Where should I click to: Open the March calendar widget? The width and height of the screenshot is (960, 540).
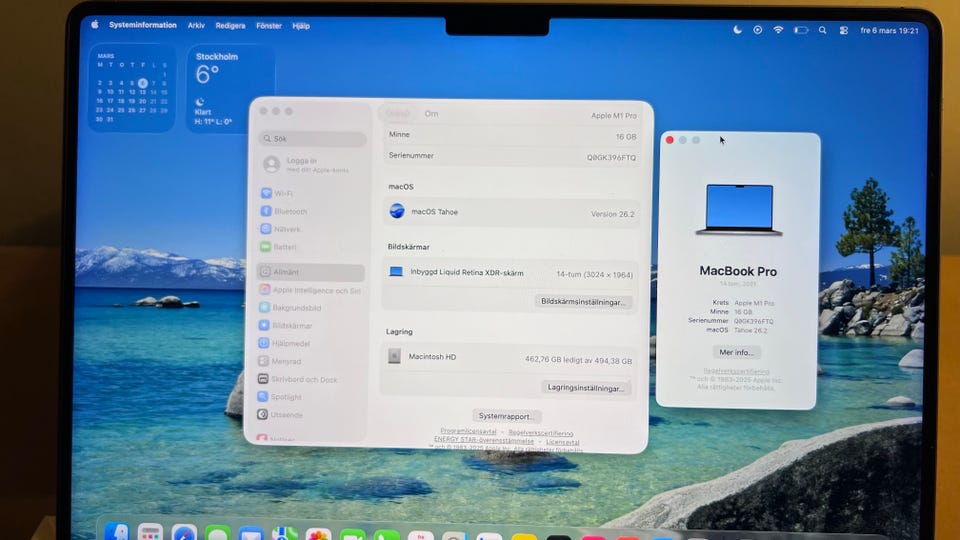pyautogui.click(x=132, y=88)
